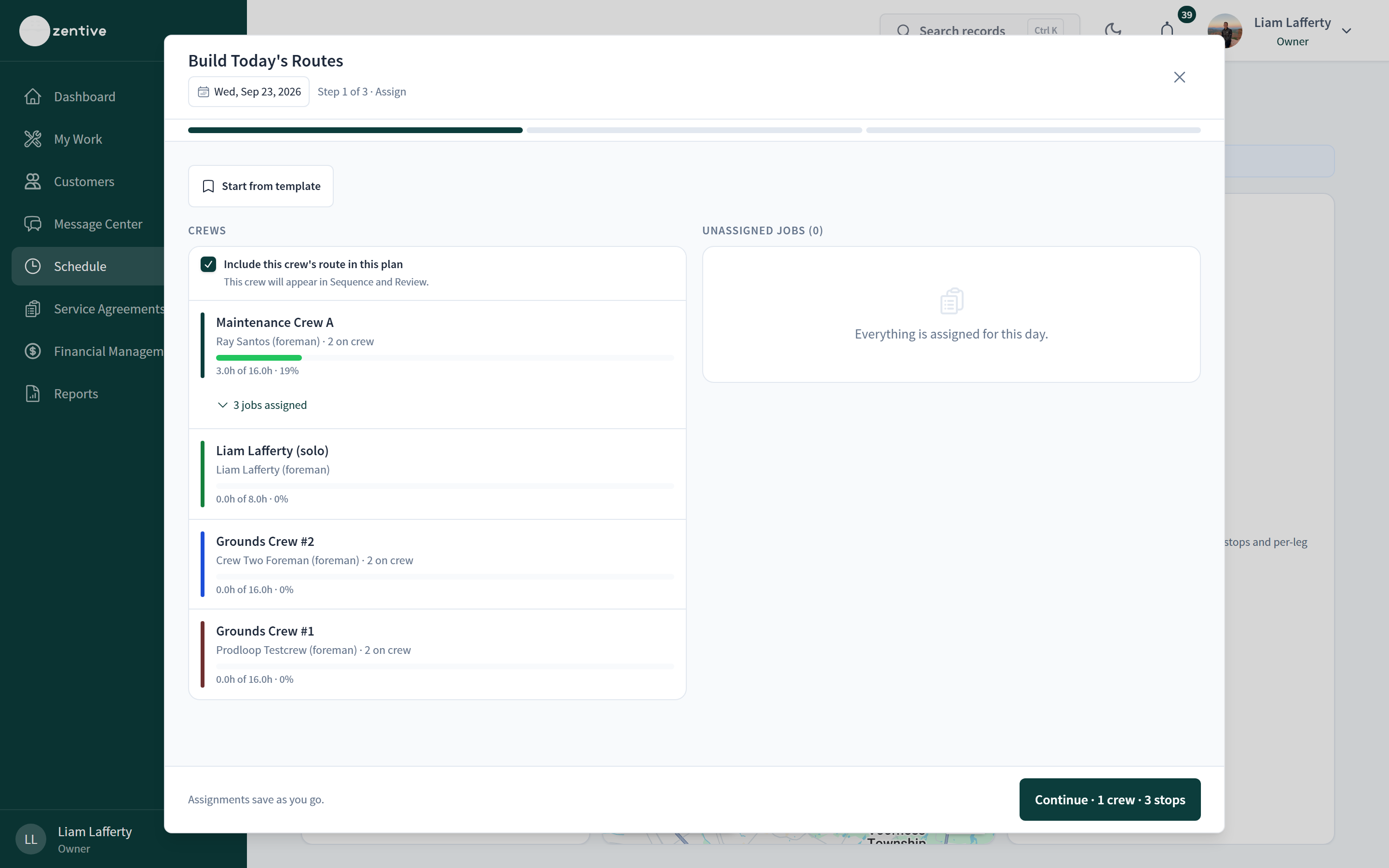Click empty clipboard icon in Unassigned Jobs
The height and width of the screenshot is (868, 1389).
[952, 301]
